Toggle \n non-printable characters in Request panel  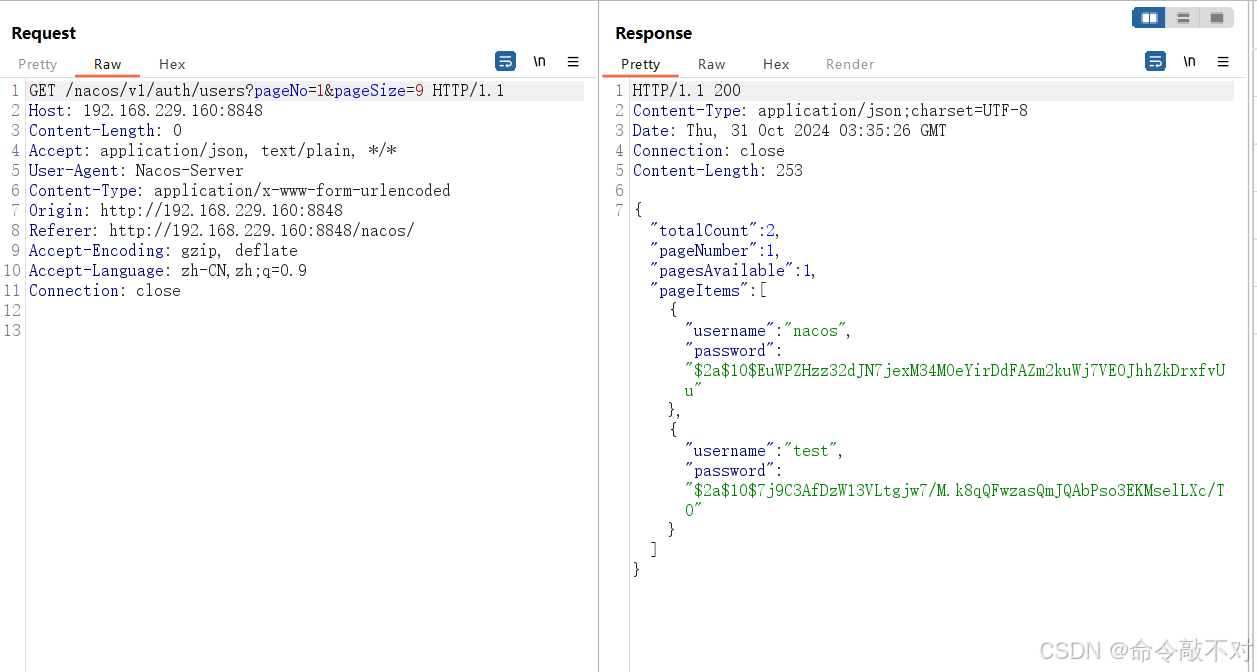pos(540,62)
